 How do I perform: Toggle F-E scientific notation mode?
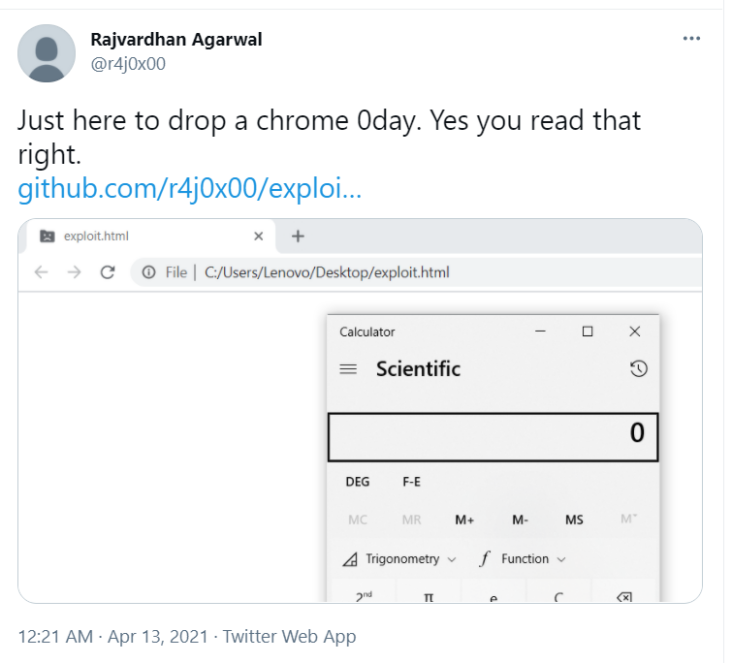411,482
